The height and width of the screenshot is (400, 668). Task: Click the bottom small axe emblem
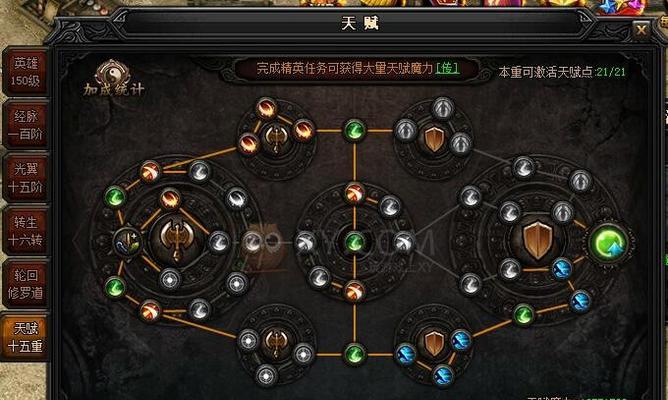pos(276,342)
